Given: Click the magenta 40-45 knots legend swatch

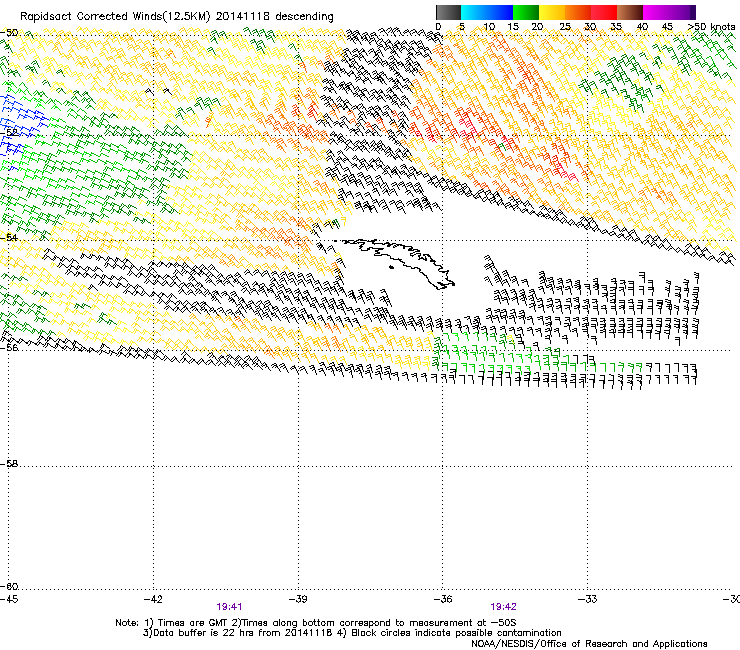Looking at the screenshot, I should click(656, 12).
